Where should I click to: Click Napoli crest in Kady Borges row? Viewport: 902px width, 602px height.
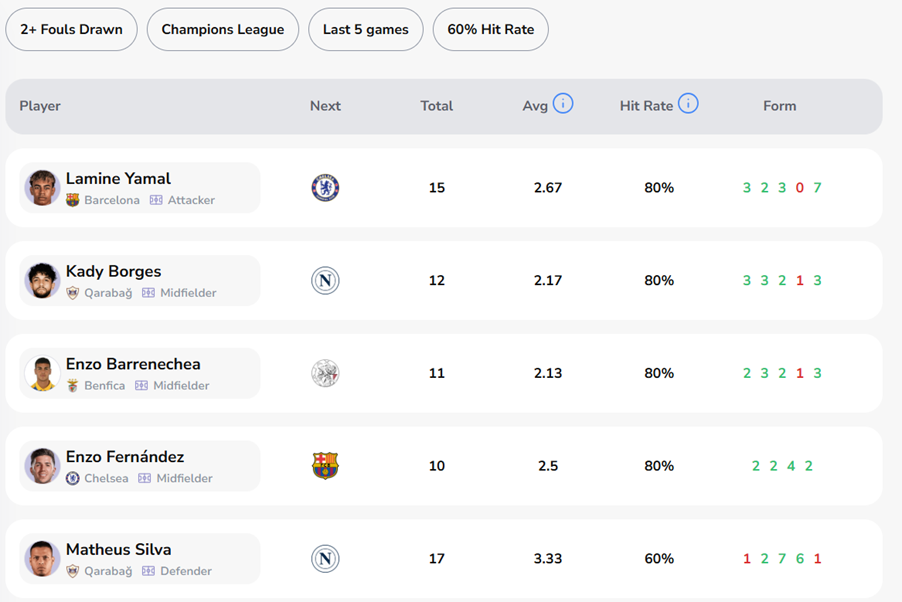(325, 280)
